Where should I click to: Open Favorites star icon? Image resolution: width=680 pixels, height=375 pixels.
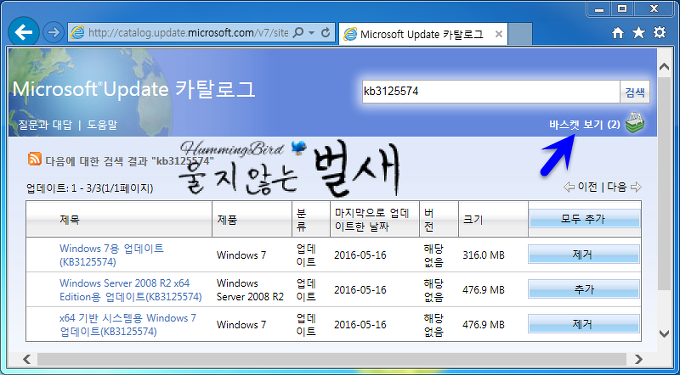point(638,33)
